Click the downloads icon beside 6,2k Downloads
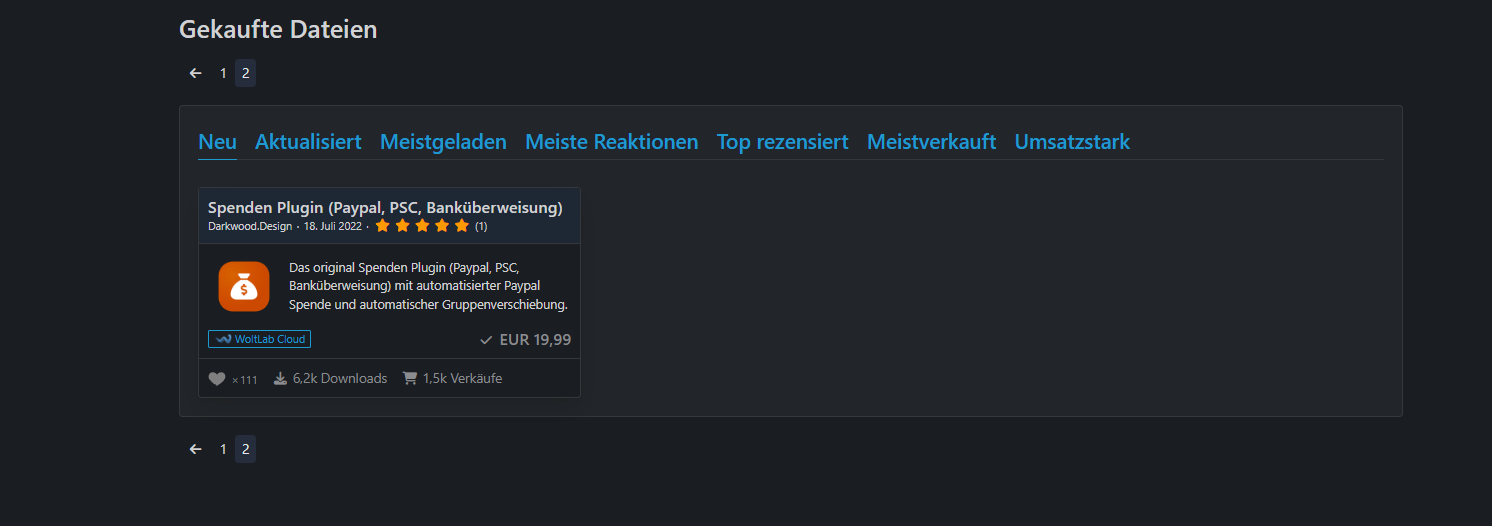 [280, 379]
